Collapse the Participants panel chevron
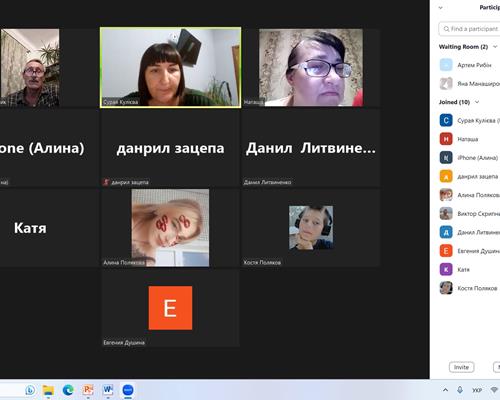 pyautogui.click(x=440, y=7)
